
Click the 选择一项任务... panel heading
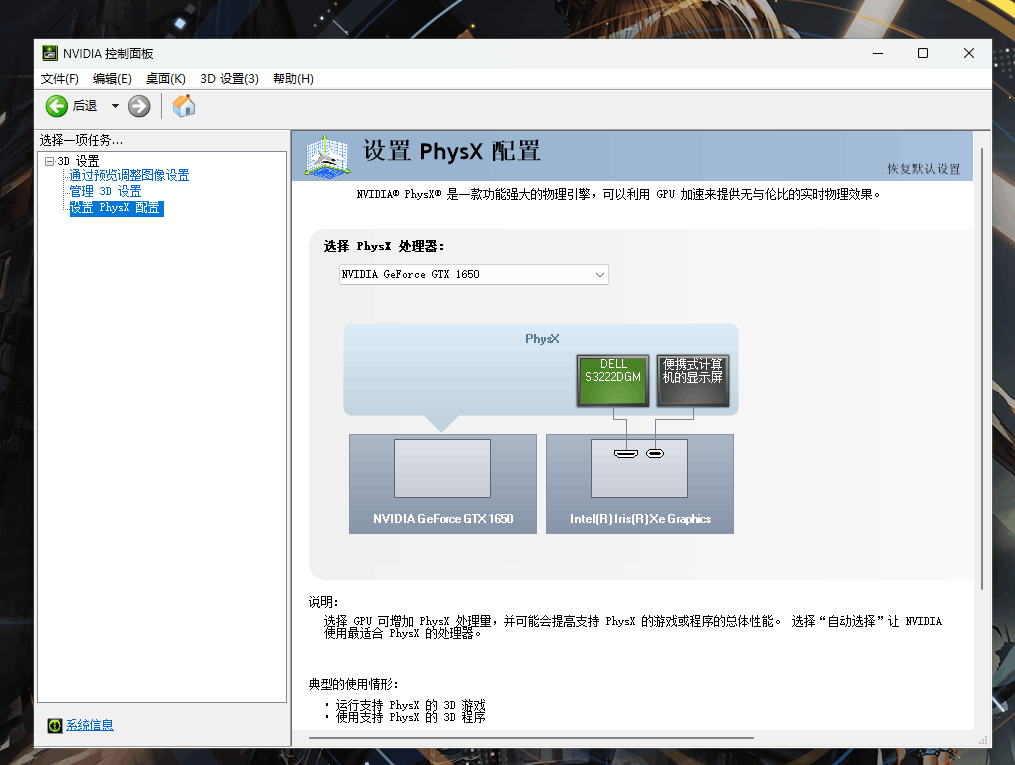tap(82, 140)
